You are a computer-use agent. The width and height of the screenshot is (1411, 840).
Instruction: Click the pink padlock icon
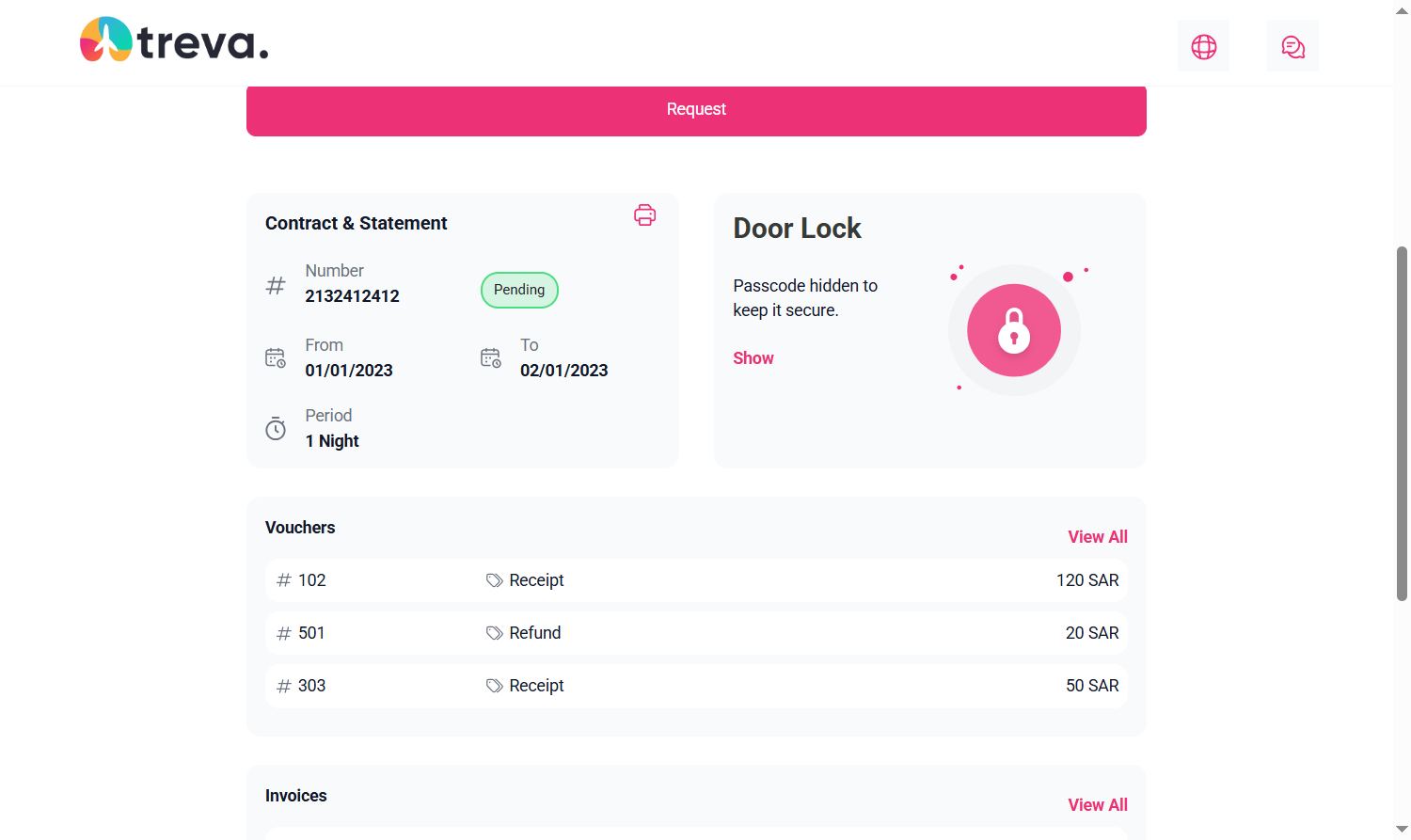(1013, 330)
